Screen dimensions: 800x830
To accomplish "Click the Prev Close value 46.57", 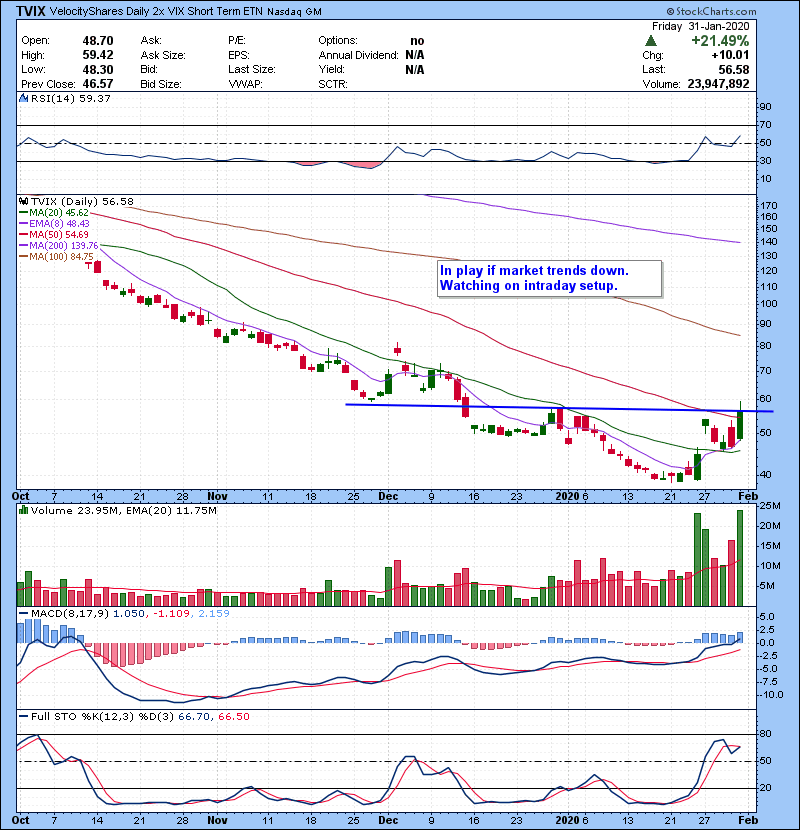I will [x=98, y=84].
